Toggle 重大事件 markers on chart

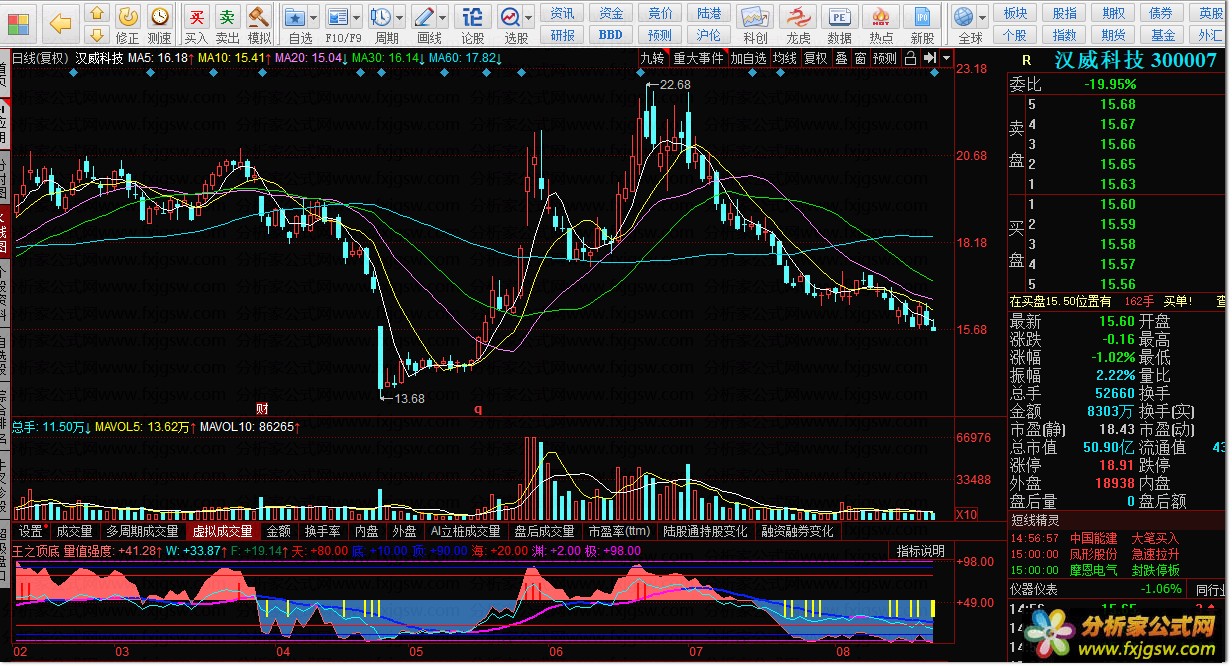[698, 58]
